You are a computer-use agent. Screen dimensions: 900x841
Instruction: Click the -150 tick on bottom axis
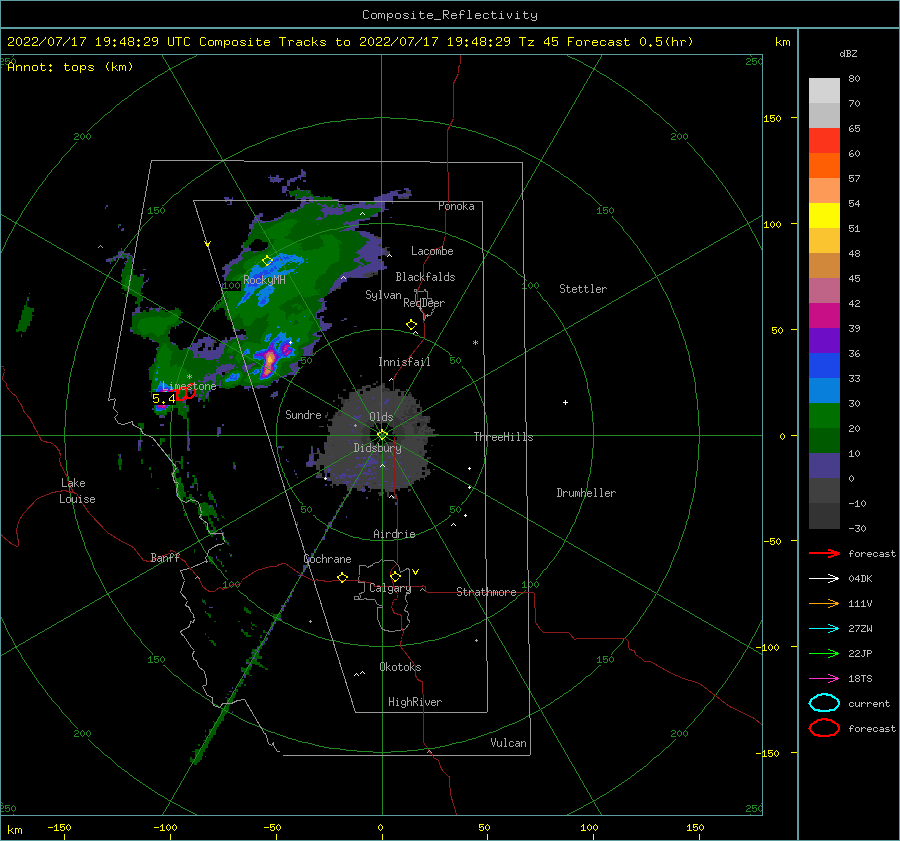pos(60,827)
